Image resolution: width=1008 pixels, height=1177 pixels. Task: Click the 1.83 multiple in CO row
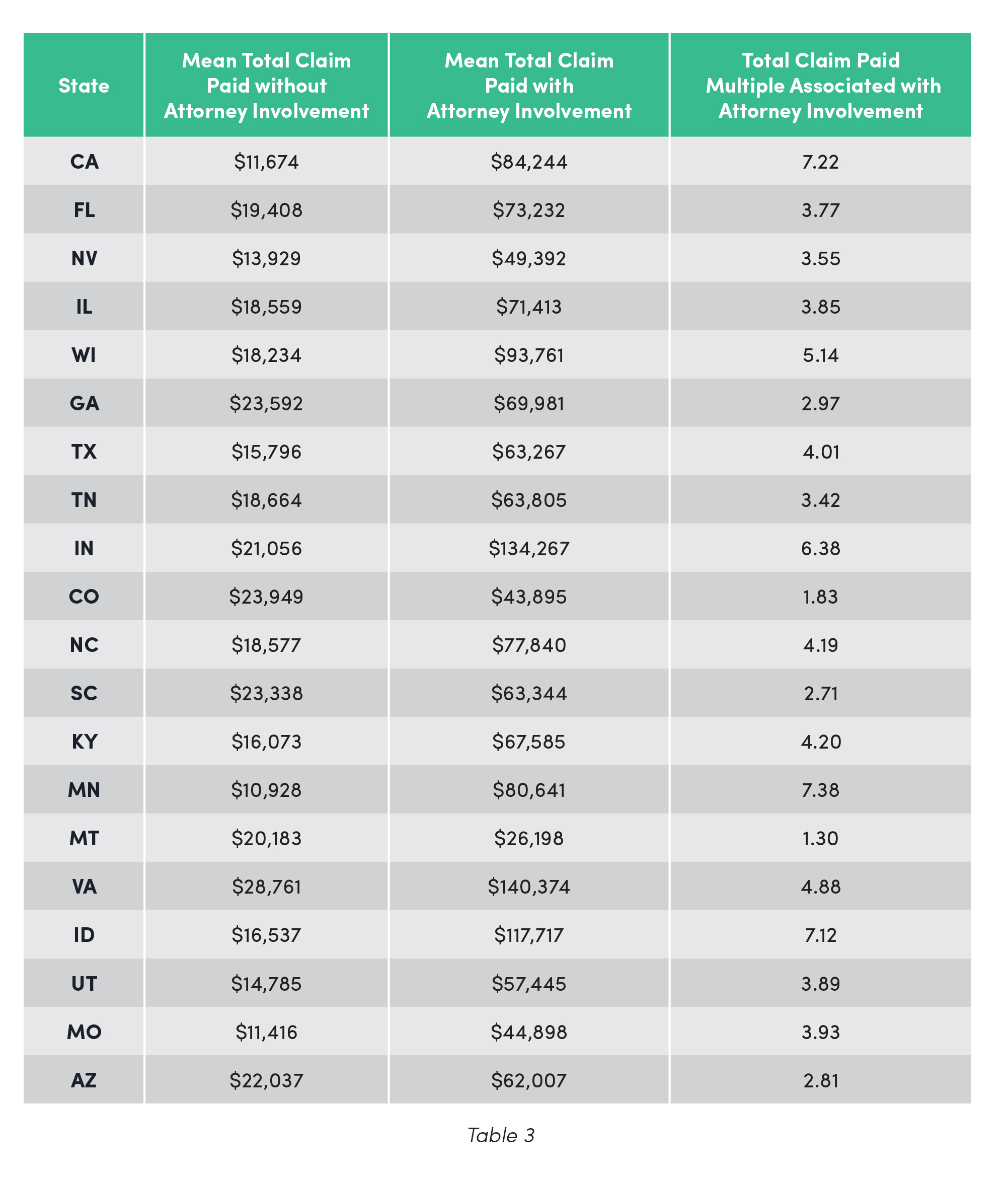[x=820, y=597]
